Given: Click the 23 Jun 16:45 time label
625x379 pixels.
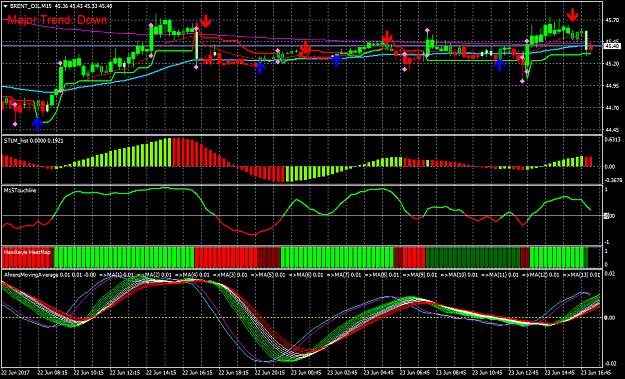Looking at the screenshot, I should (597, 373).
